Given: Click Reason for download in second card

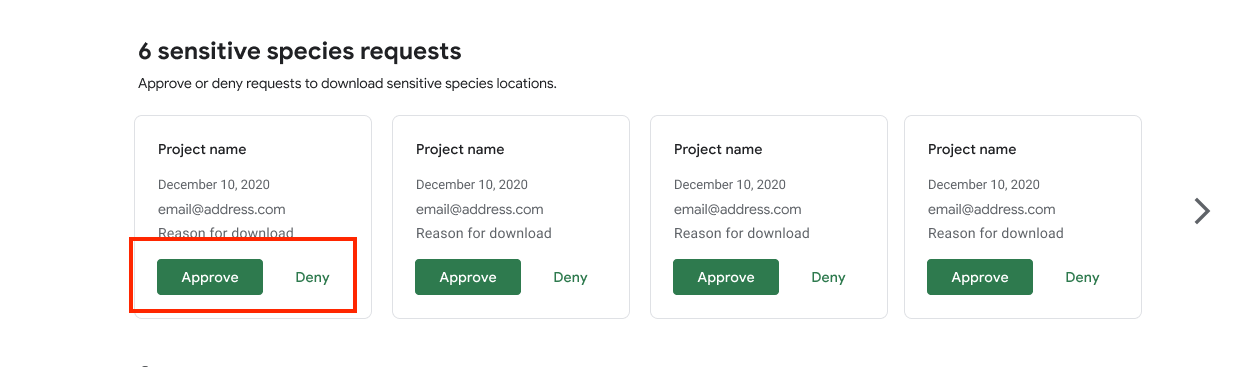Looking at the screenshot, I should pyautogui.click(x=484, y=233).
